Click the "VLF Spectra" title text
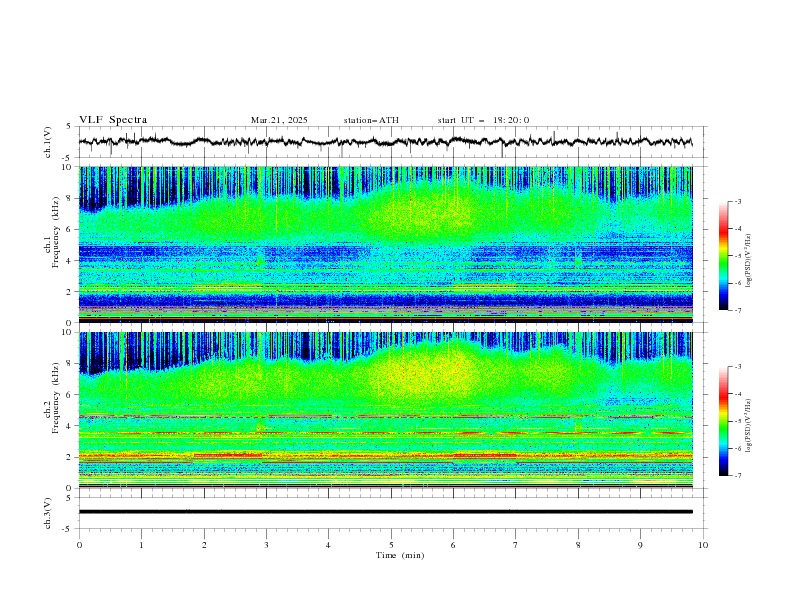Screen dimensions: 792x612 pos(113,120)
